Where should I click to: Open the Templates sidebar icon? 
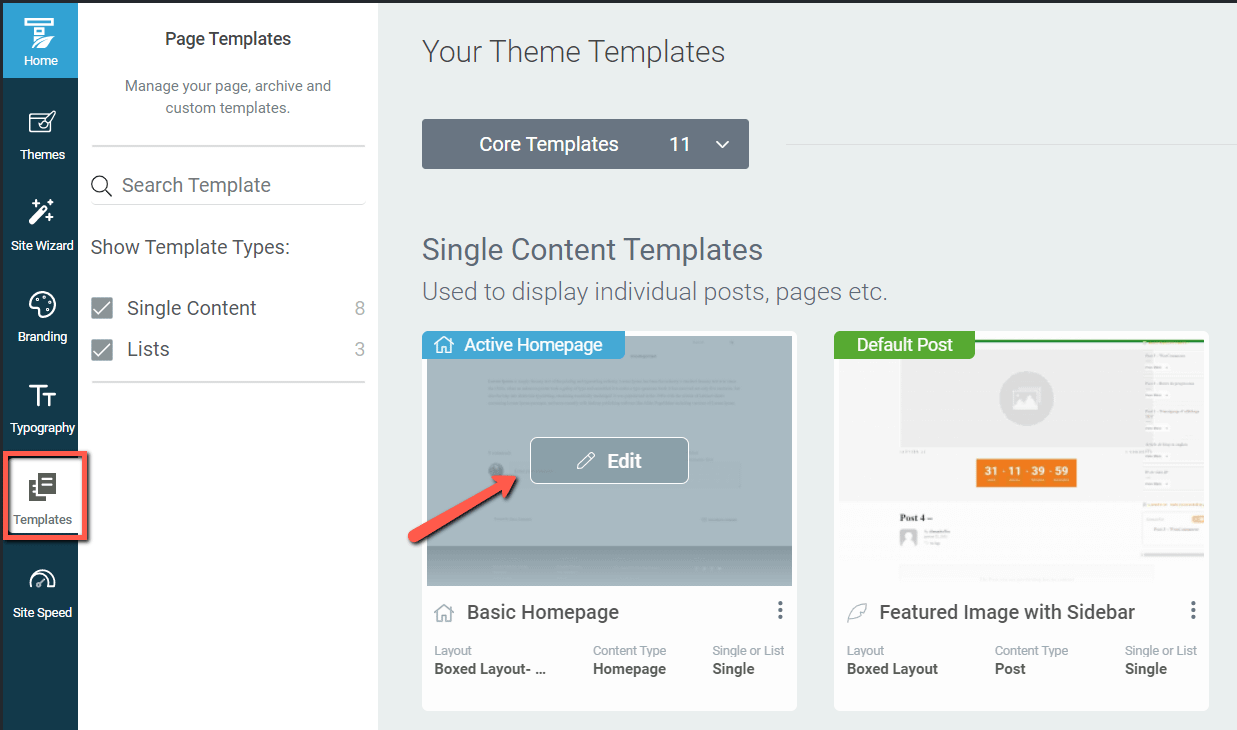(43, 499)
